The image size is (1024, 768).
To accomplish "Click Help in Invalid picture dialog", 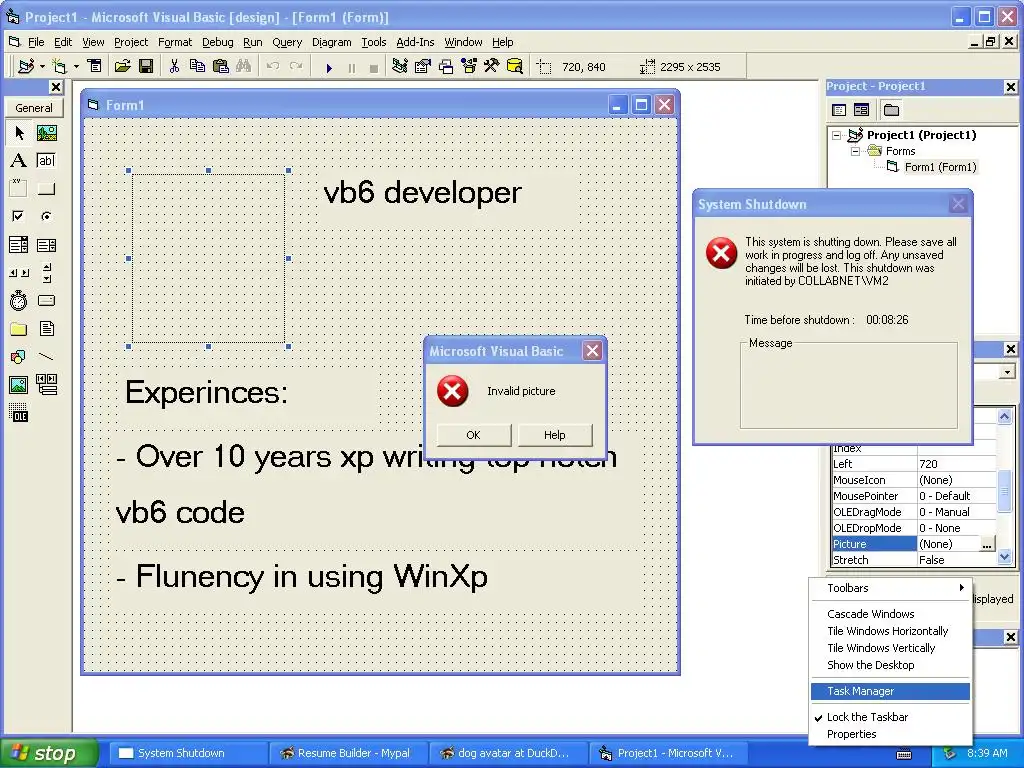I will click(554, 435).
